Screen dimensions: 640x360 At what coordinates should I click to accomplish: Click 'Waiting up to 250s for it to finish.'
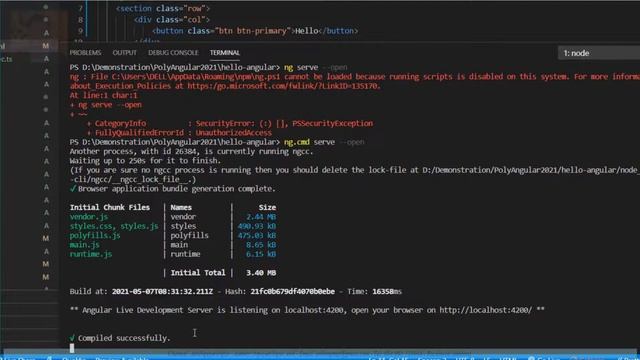pyautogui.click(x=145, y=161)
